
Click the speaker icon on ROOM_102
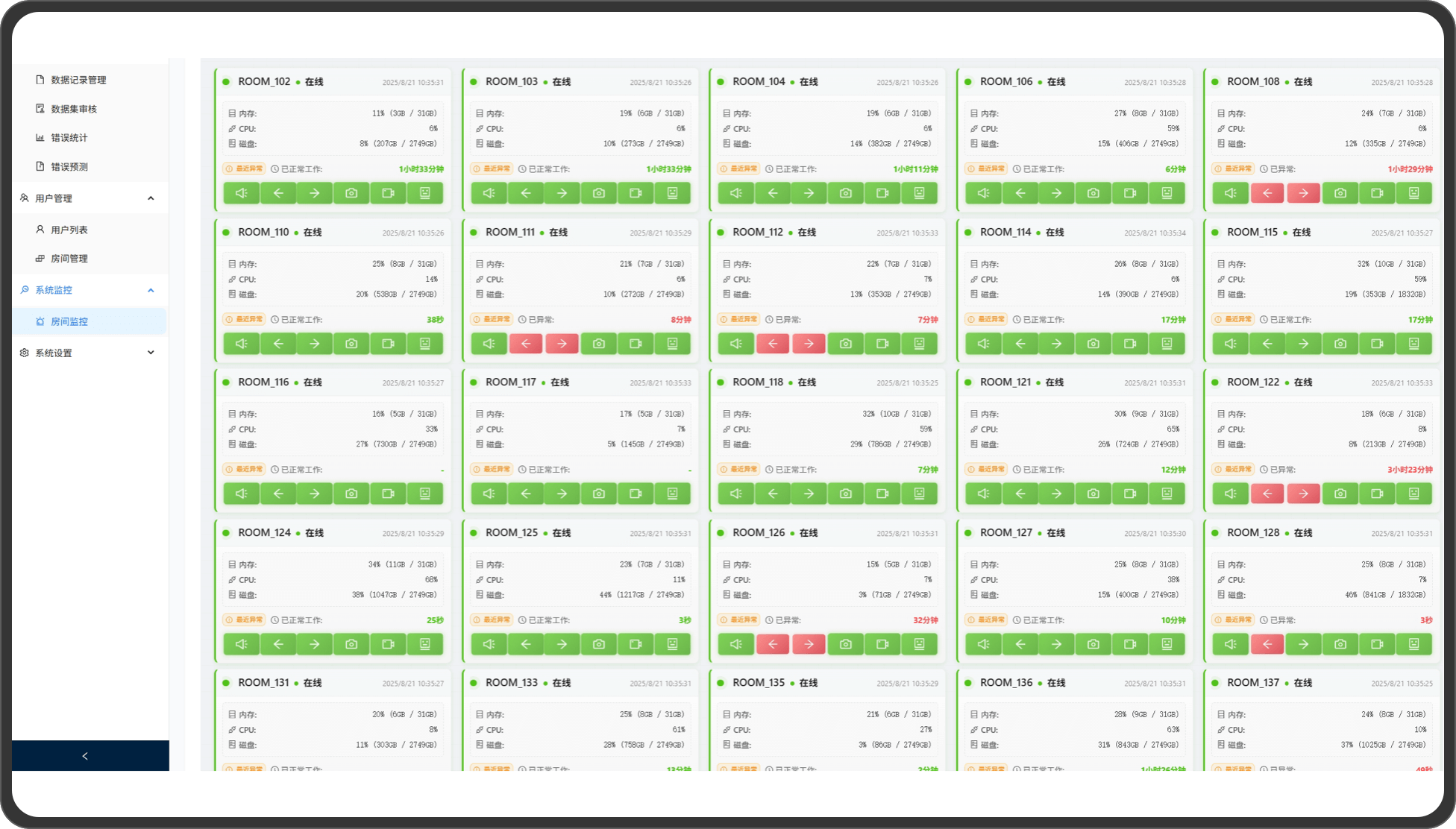tap(241, 193)
